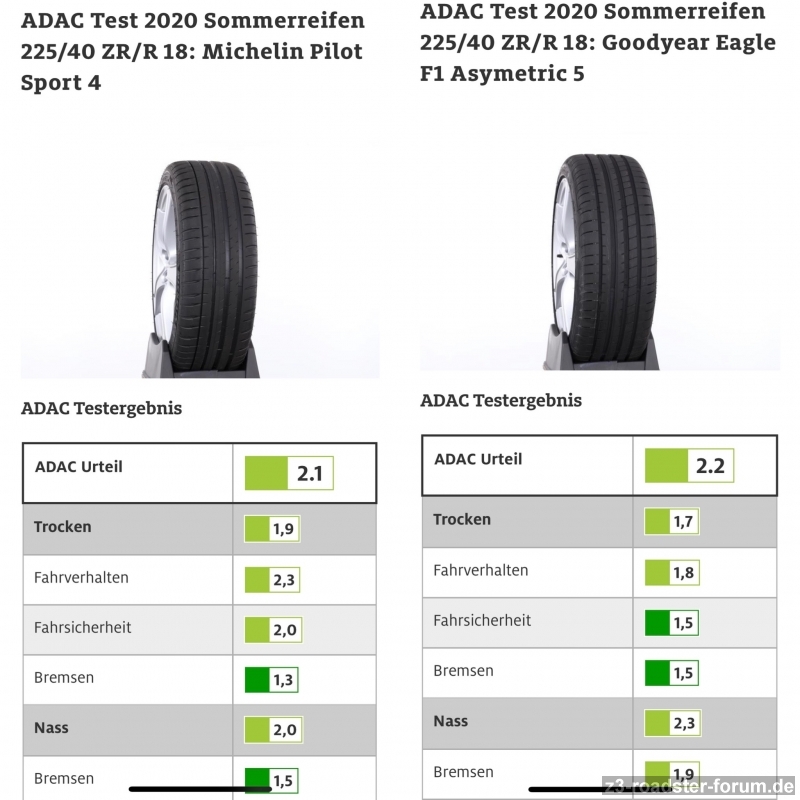800x800 pixels.
Task: Select the 2.1 ADAC Urteil score badge
Action: pos(289,473)
